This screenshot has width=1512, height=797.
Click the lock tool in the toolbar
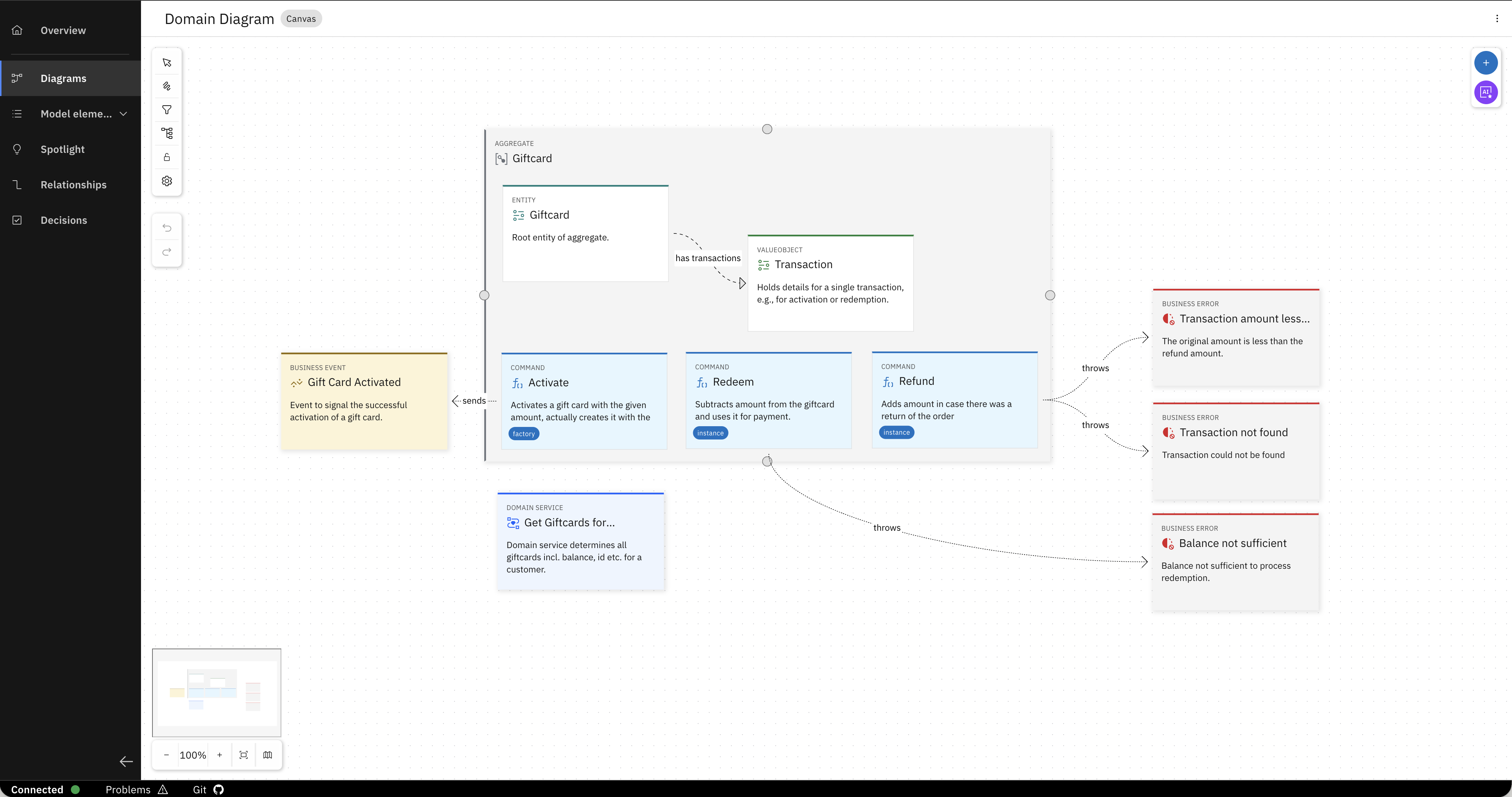click(167, 157)
